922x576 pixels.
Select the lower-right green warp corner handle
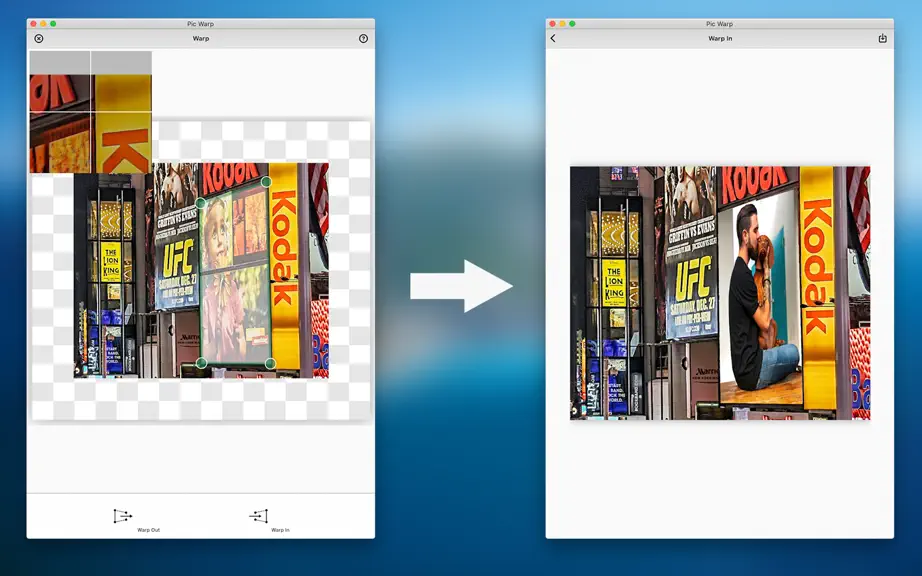tap(270, 364)
